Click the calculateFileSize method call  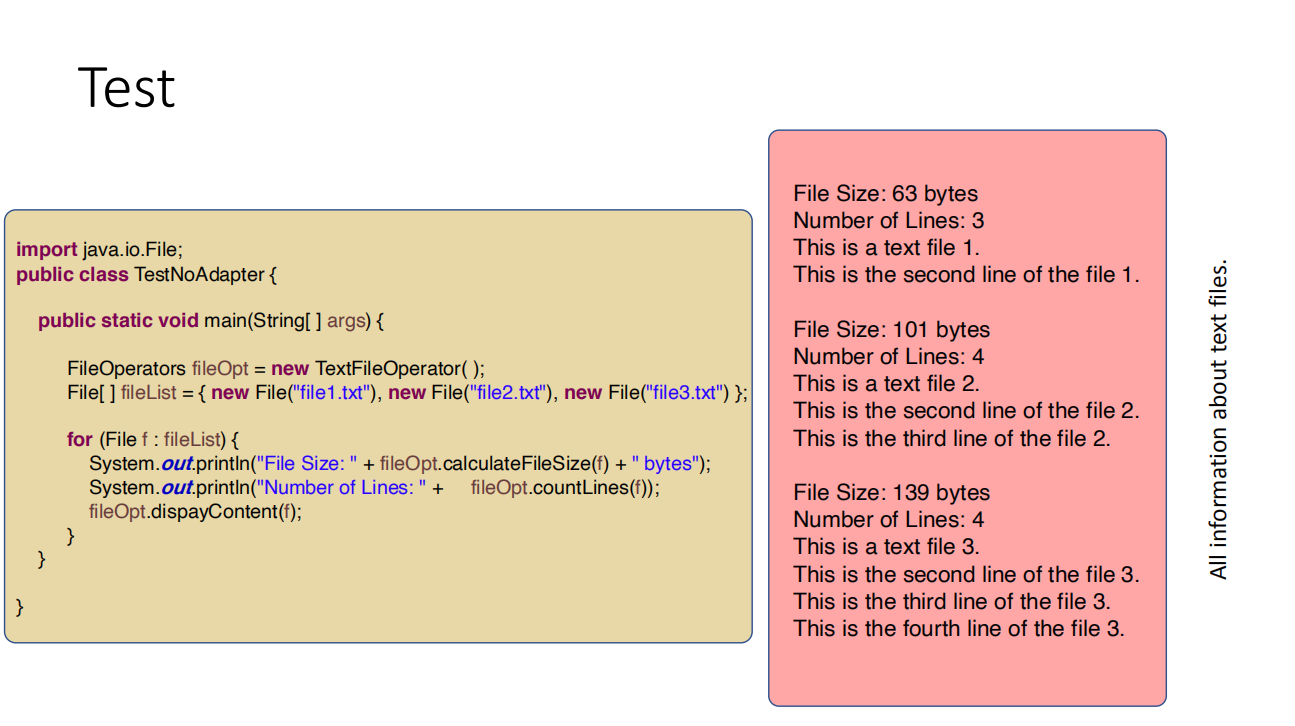coord(526,464)
